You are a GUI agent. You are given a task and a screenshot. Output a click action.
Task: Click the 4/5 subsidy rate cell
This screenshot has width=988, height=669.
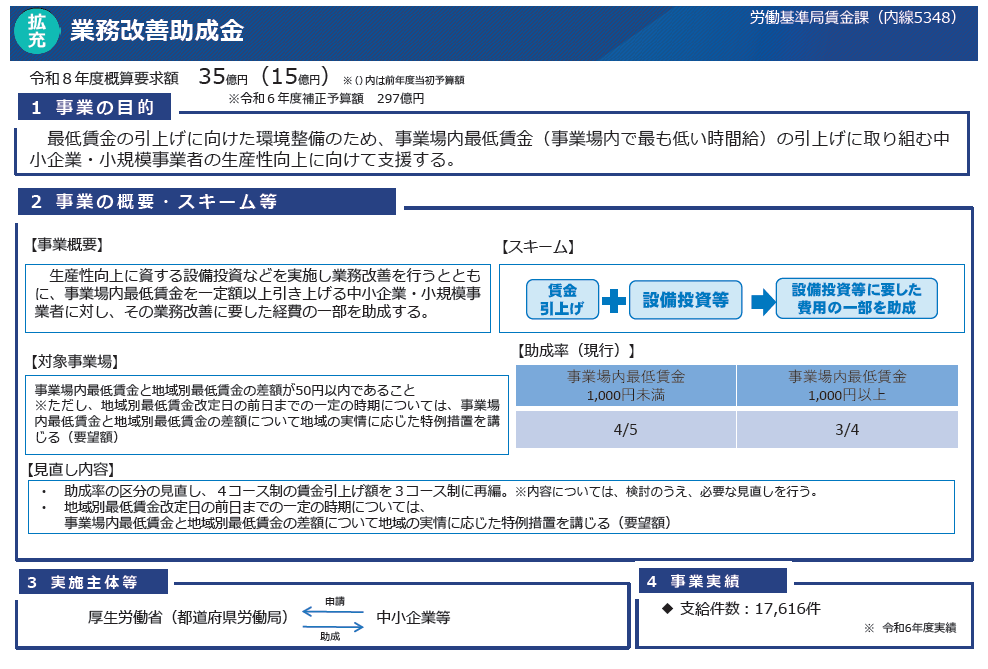tap(626, 430)
